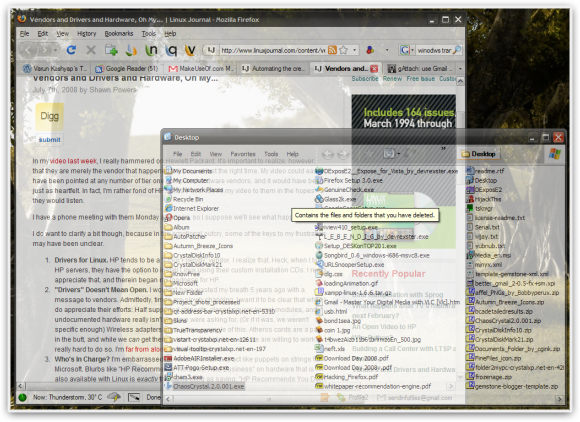Switch to Automating the cre... tab
The width and height of the screenshot is (580, 422).
point(274,69)
